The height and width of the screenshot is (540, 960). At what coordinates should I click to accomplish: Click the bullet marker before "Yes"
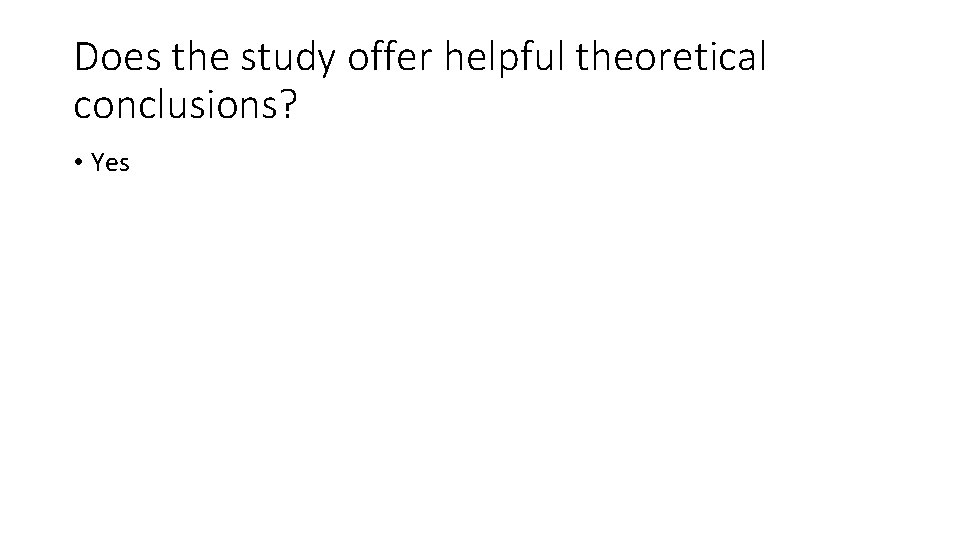78,162
